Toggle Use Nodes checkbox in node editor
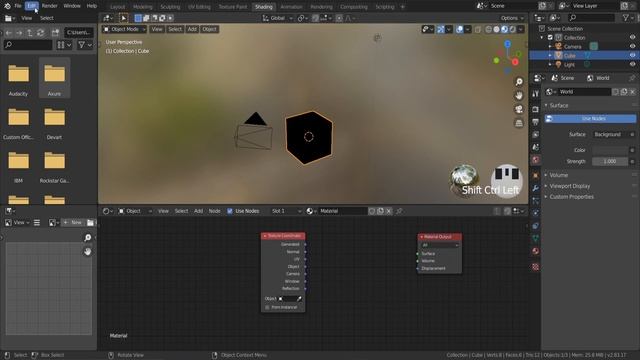 [x=230, y=211]
